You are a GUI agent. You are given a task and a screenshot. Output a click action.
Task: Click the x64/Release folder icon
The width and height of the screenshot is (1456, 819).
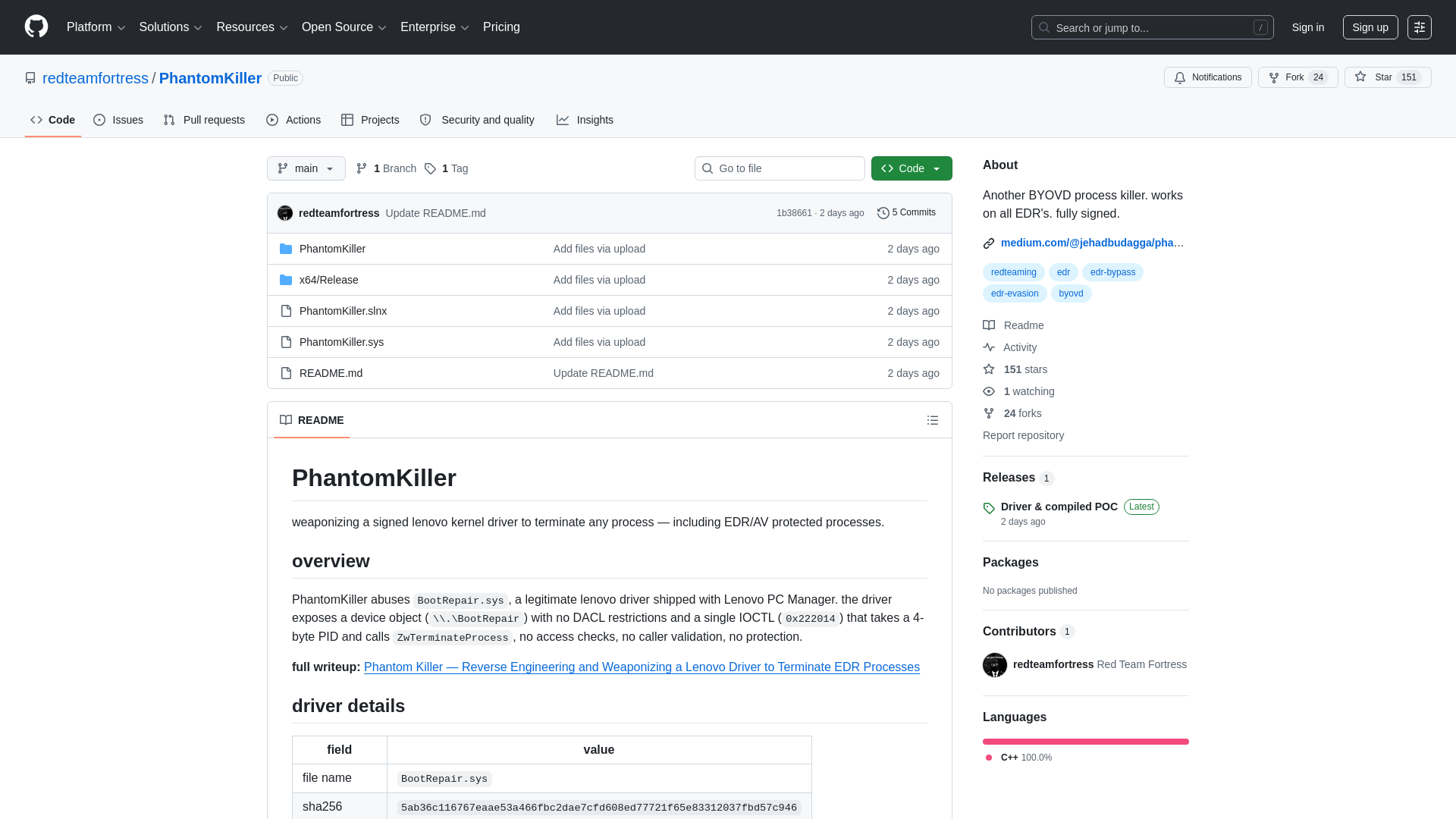[286, 280]
